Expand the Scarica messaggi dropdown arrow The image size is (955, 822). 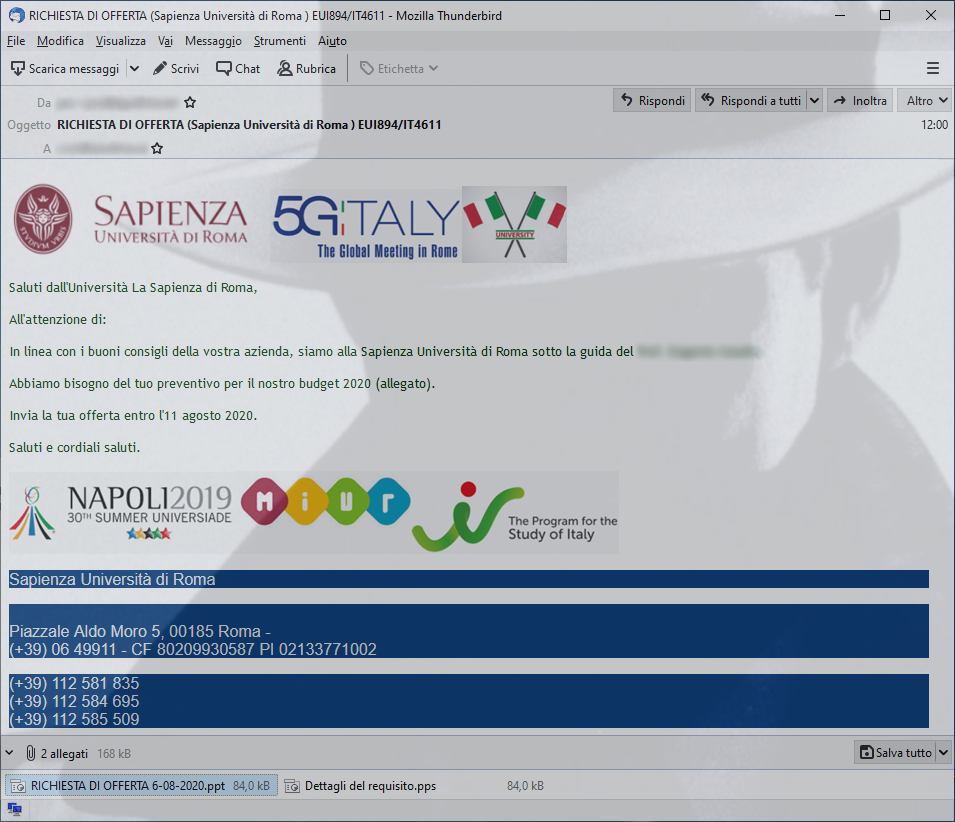click(135, 68)
